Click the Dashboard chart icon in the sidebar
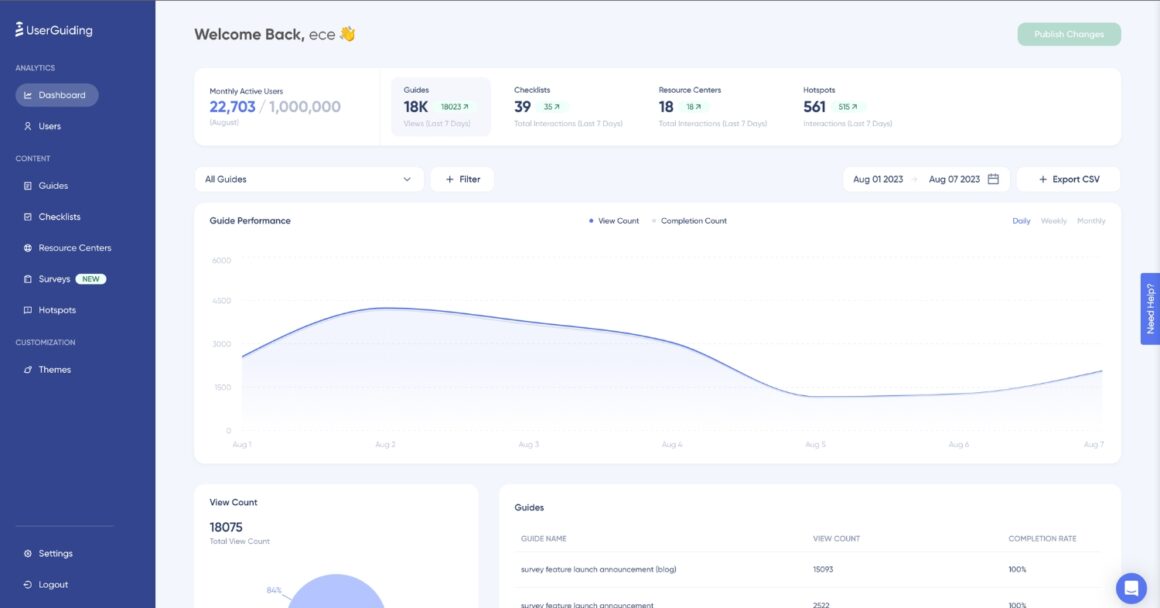 pyautogui.click(x=27, y=95)
